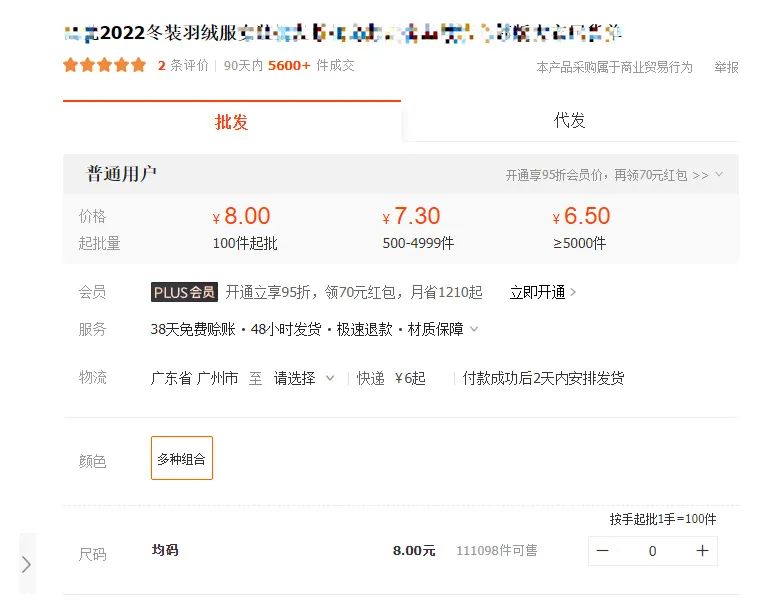The width and height of the screenshot is (772, 602).
Task: Click the arrow next to 立即开通
Action: coord(573,292)
